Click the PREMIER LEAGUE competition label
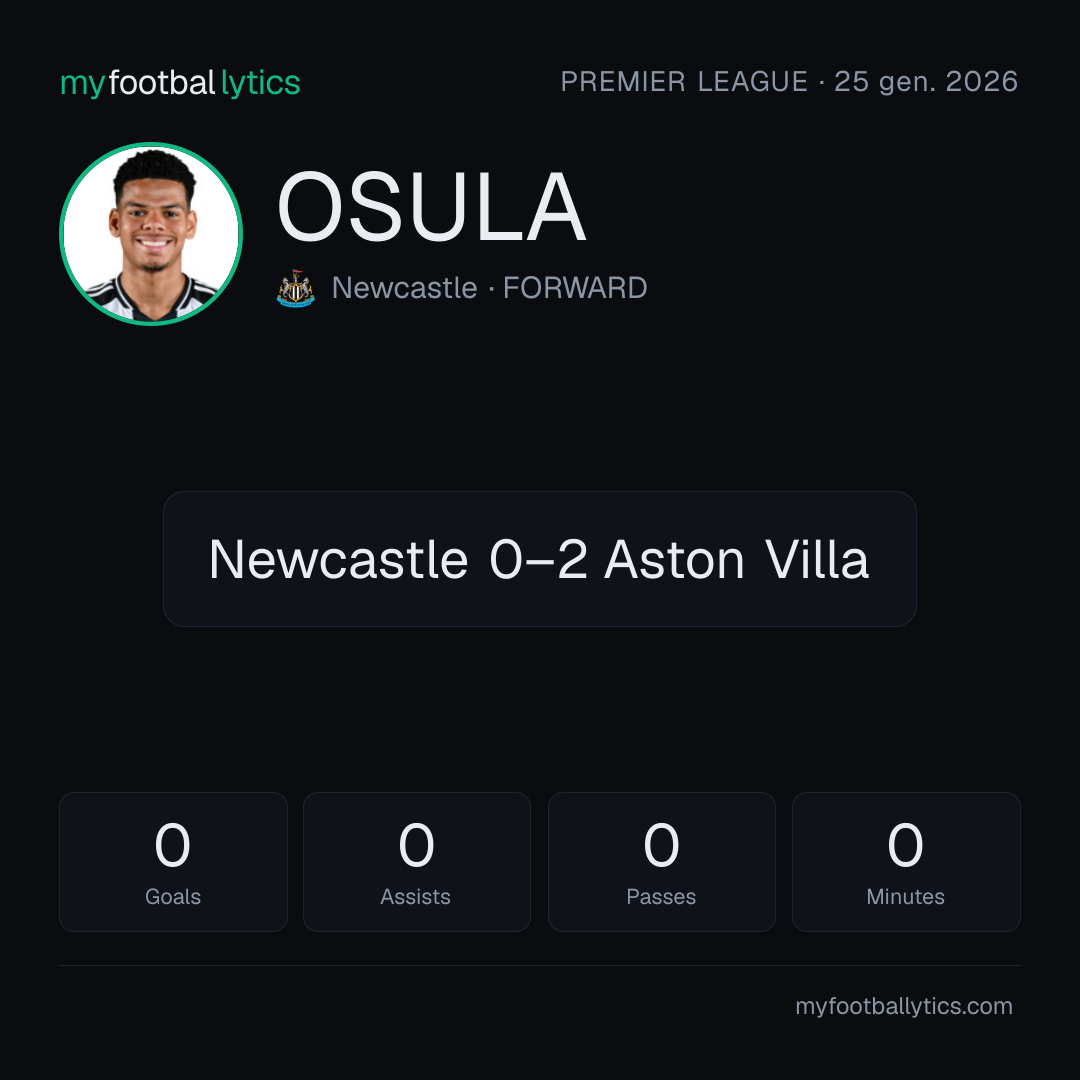Viewport: 1080px width, 1080px height. pos(684,81)
